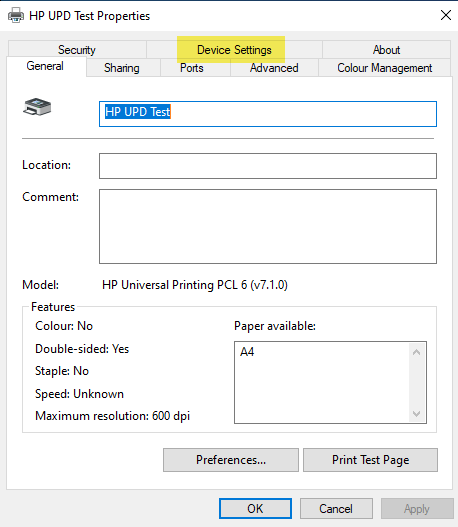The image size is (458, 527).
Task: Open the About tab
Action: (386, 50)
